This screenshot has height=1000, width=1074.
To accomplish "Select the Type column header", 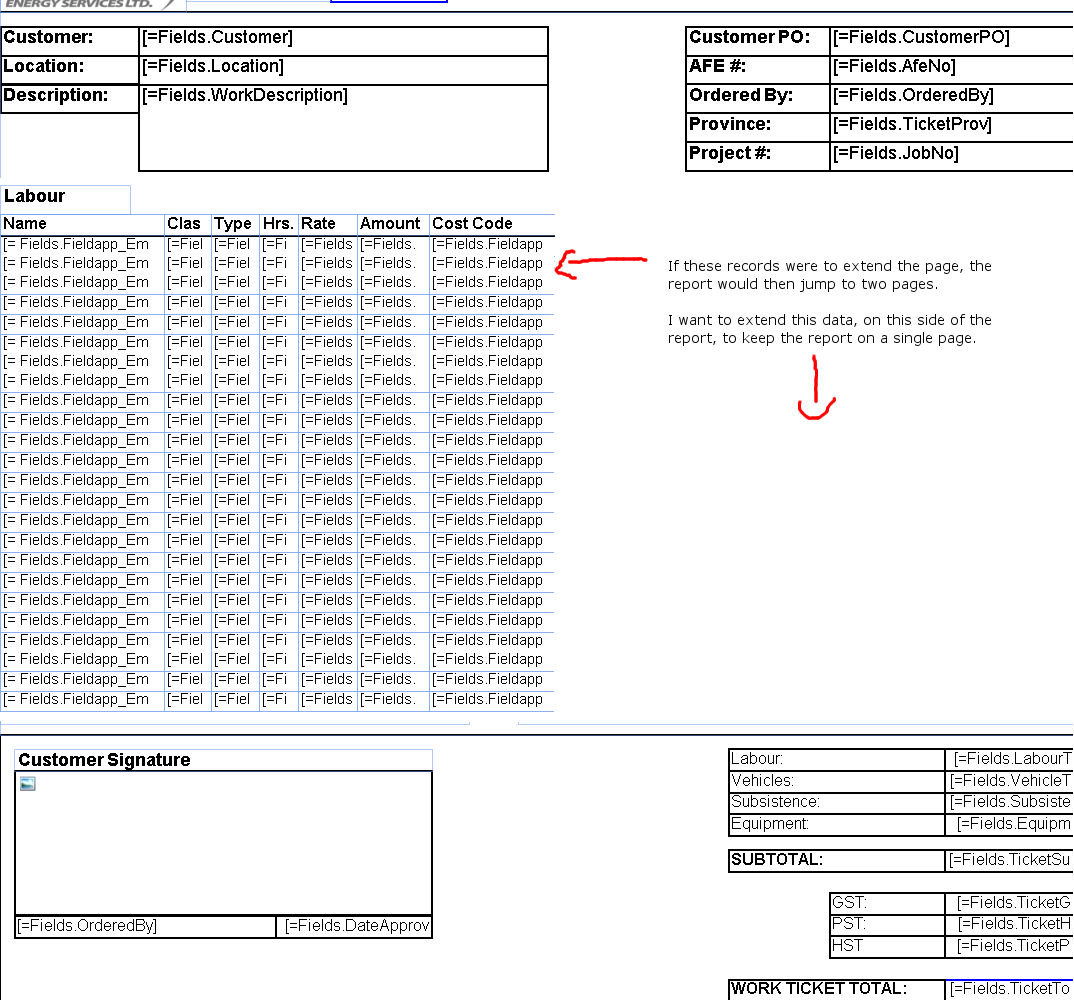I will click(235, 224).
